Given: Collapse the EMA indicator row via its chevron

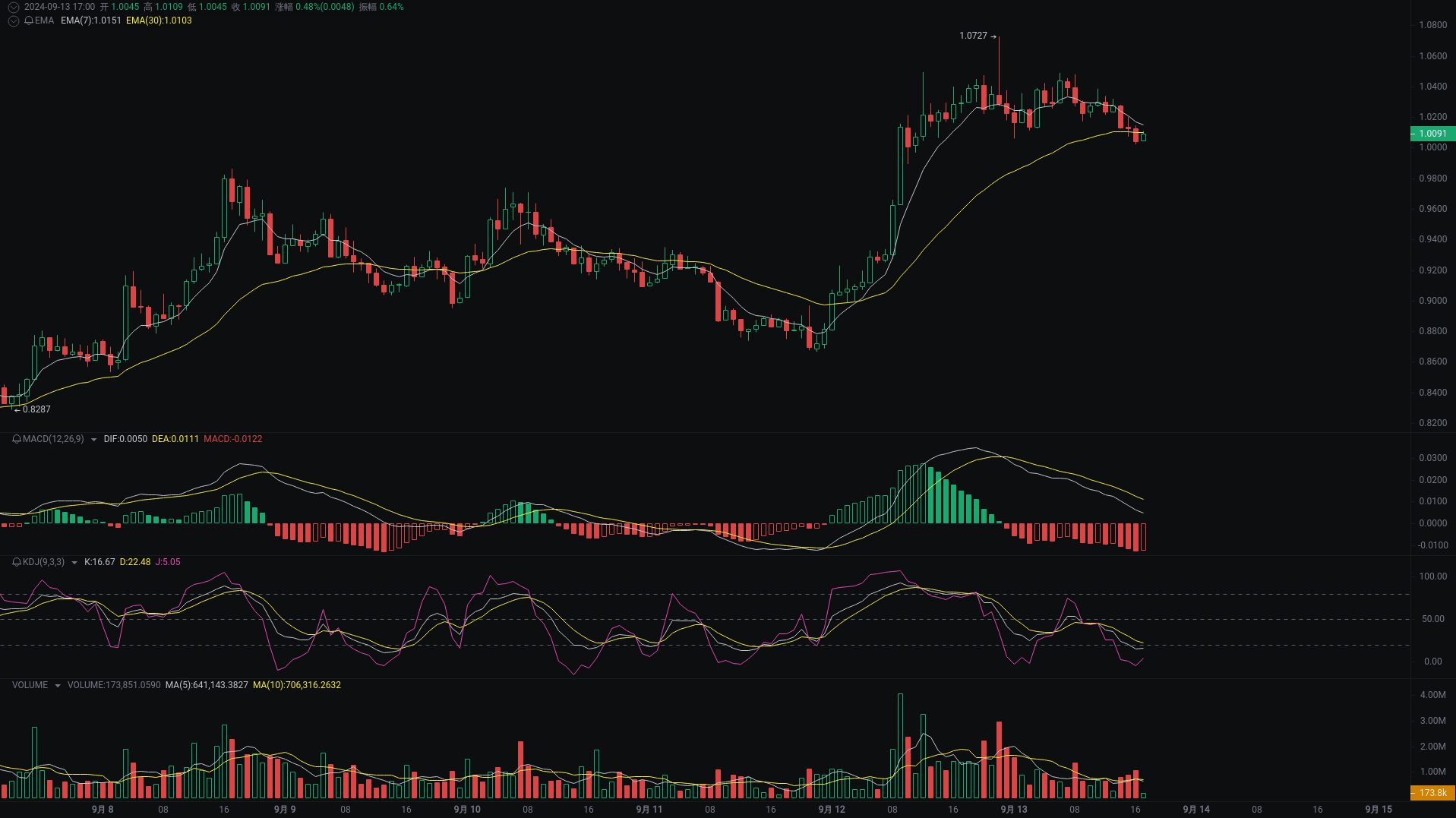Looking at the screenshot, I should click(13, 21).
